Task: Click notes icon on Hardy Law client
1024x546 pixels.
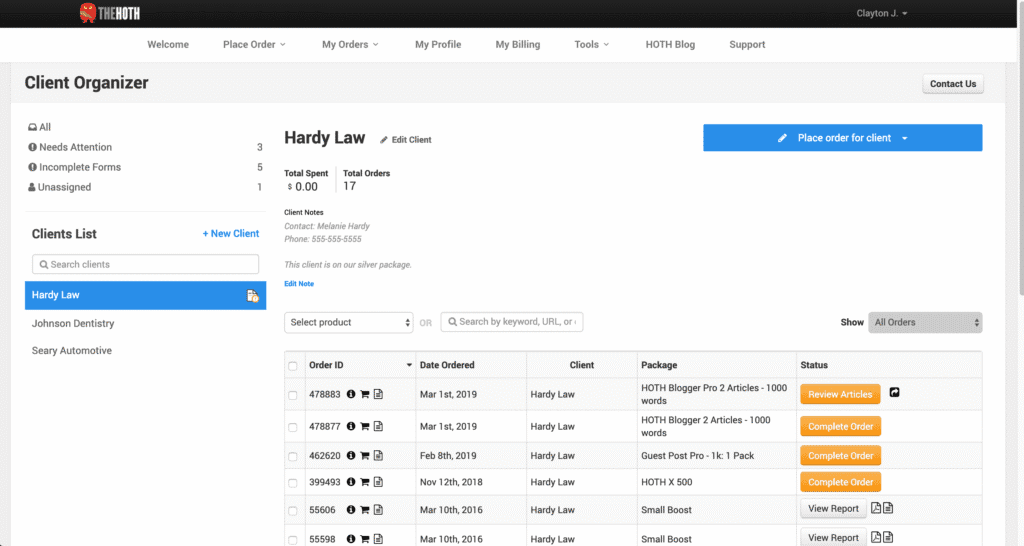Action: point(253,296)
